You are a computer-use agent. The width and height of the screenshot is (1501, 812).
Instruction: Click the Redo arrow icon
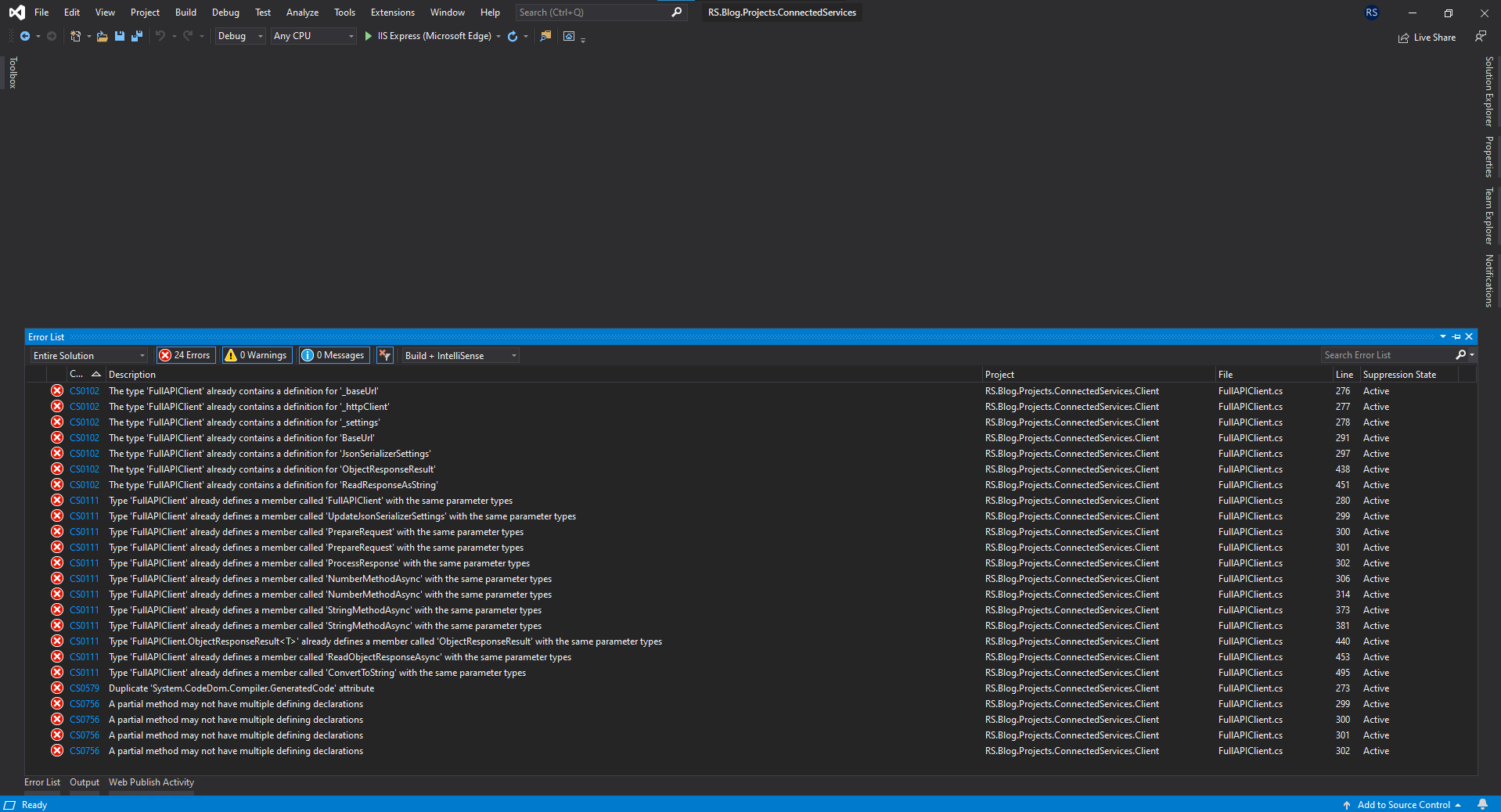(188, 36)
